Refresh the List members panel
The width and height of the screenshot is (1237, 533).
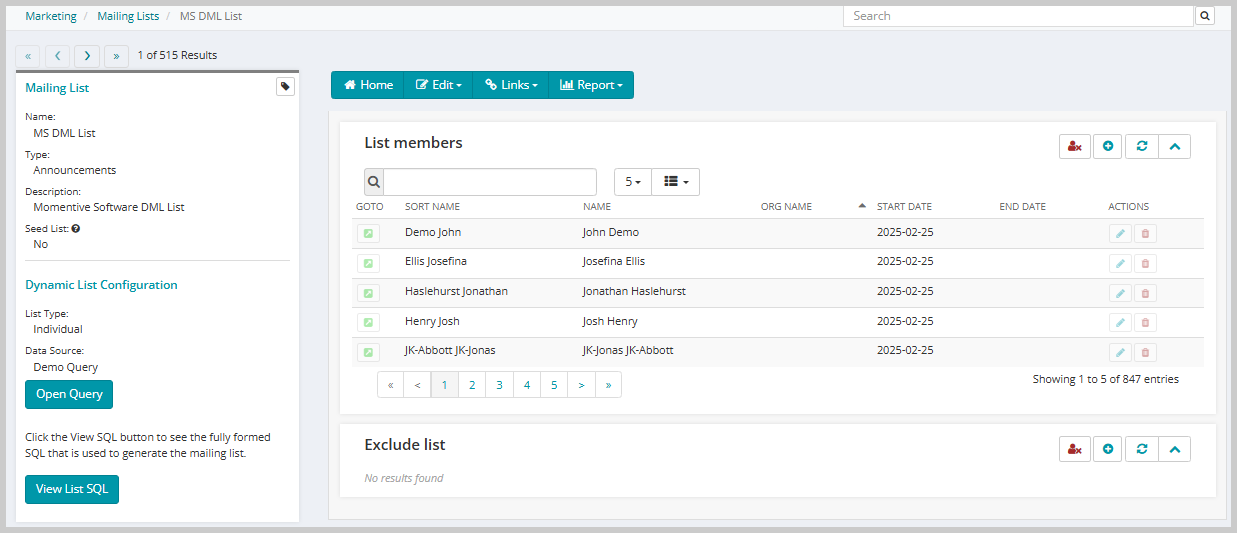[1141, 146]
